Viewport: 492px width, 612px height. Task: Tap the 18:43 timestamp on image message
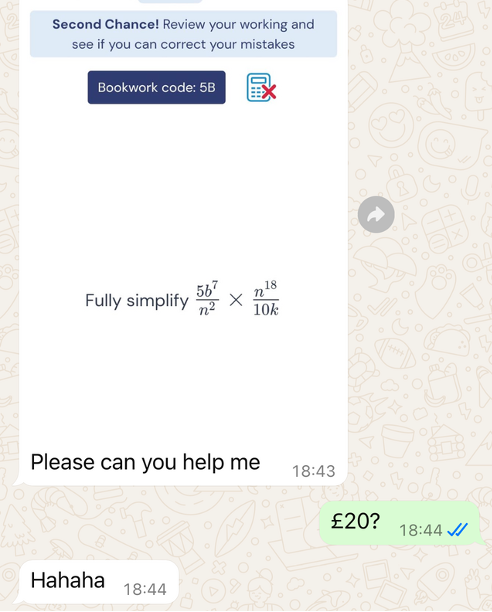tap(314, 471)
